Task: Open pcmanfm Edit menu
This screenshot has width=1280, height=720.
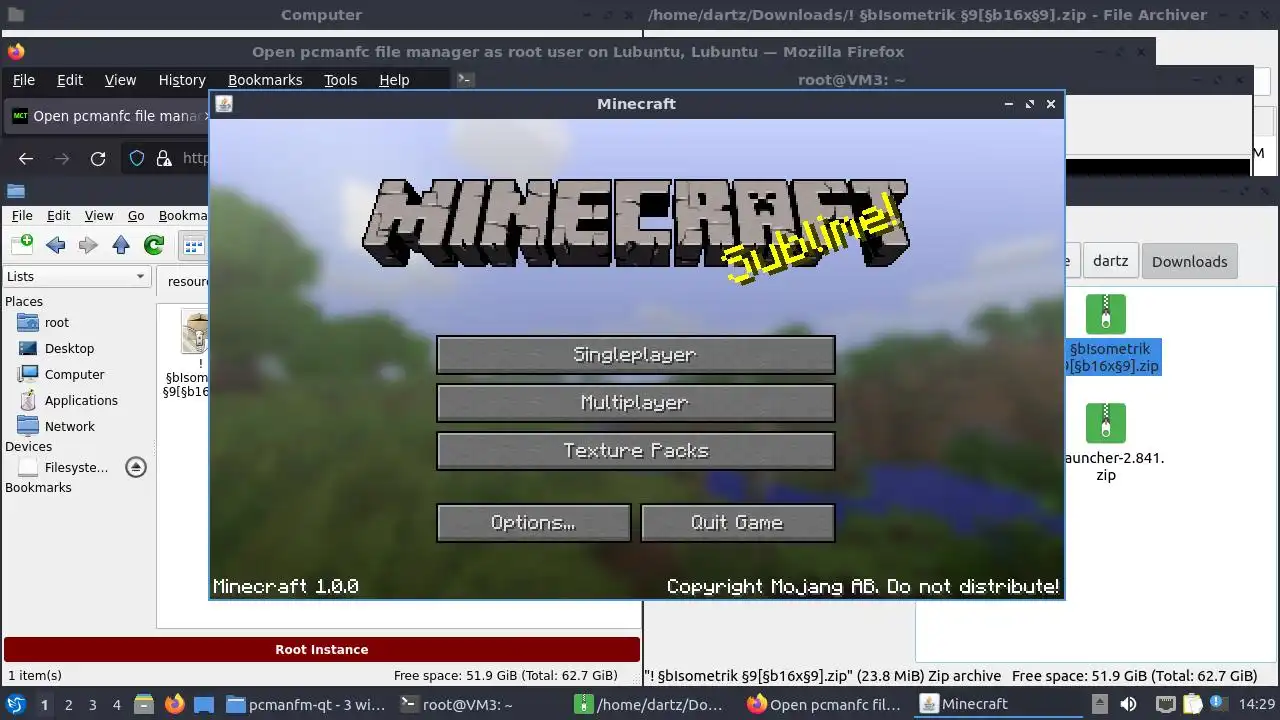Action: [x=59, y=215]
